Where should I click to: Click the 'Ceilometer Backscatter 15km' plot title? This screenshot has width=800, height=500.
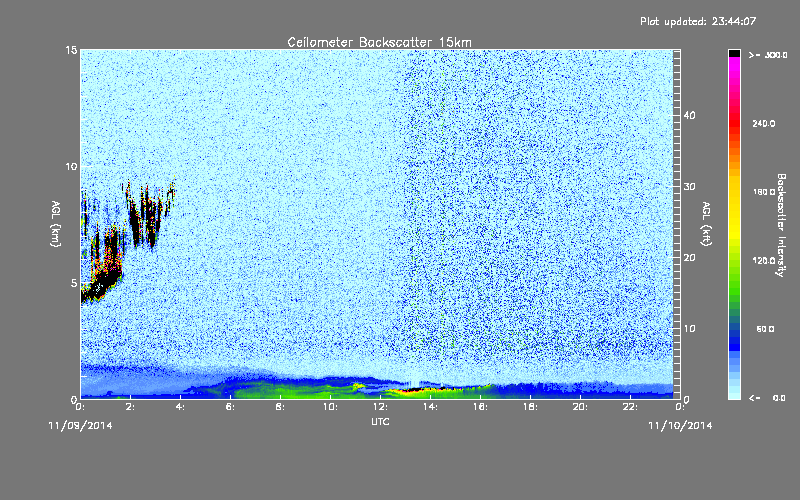[379, 42]
